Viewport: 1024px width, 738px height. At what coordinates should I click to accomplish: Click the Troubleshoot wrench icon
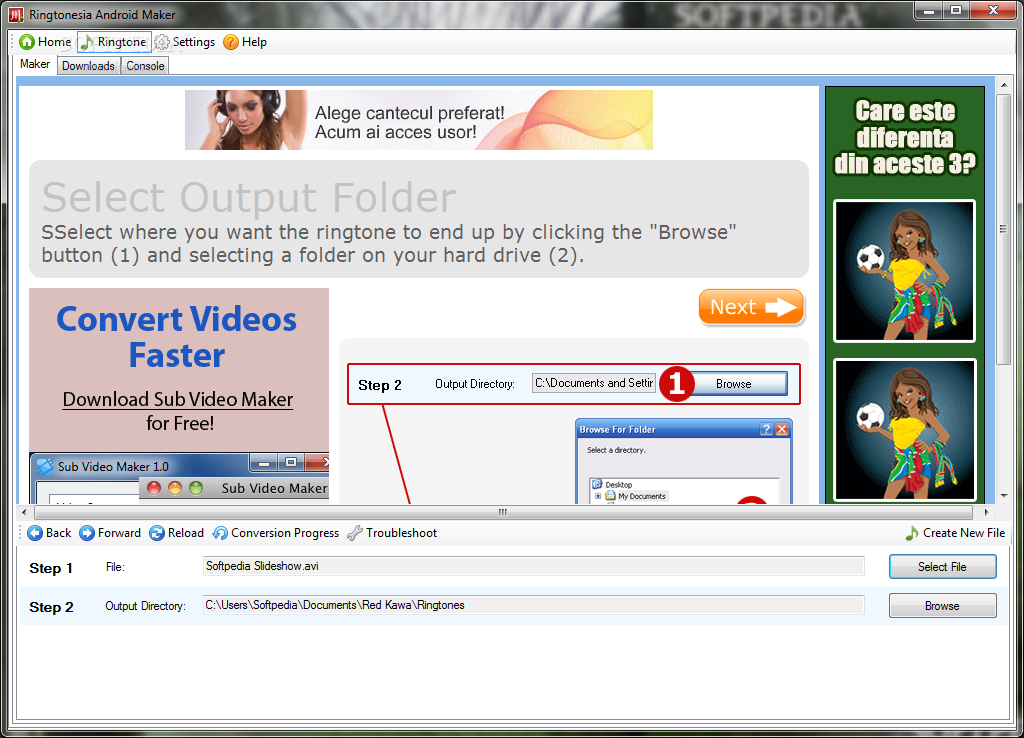[x=355, y=533]
